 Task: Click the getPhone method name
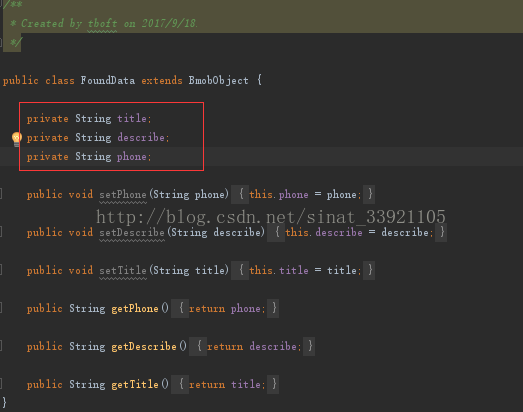point(135,309)
